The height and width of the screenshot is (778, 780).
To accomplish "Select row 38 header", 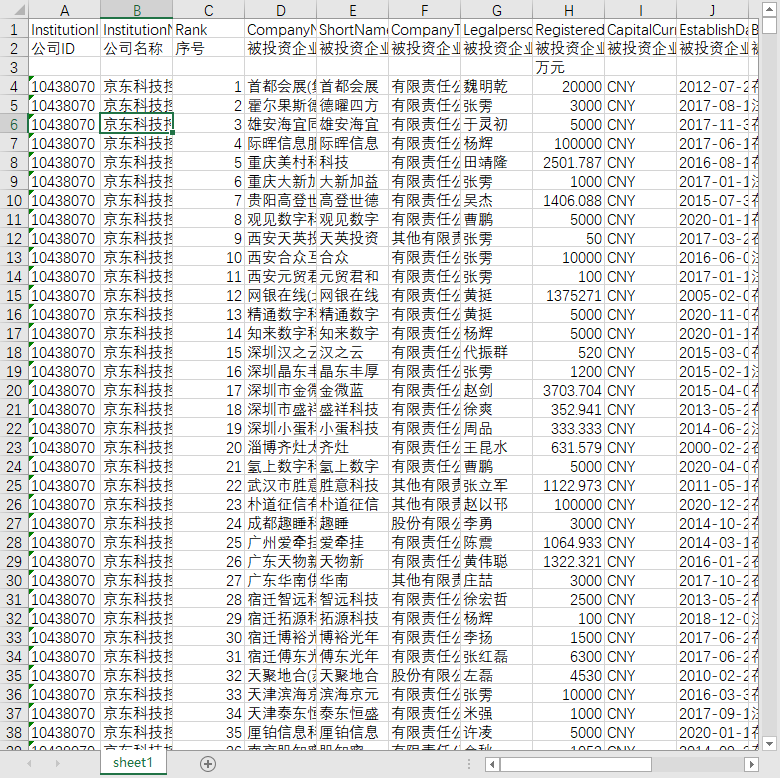I will (14, 732).
